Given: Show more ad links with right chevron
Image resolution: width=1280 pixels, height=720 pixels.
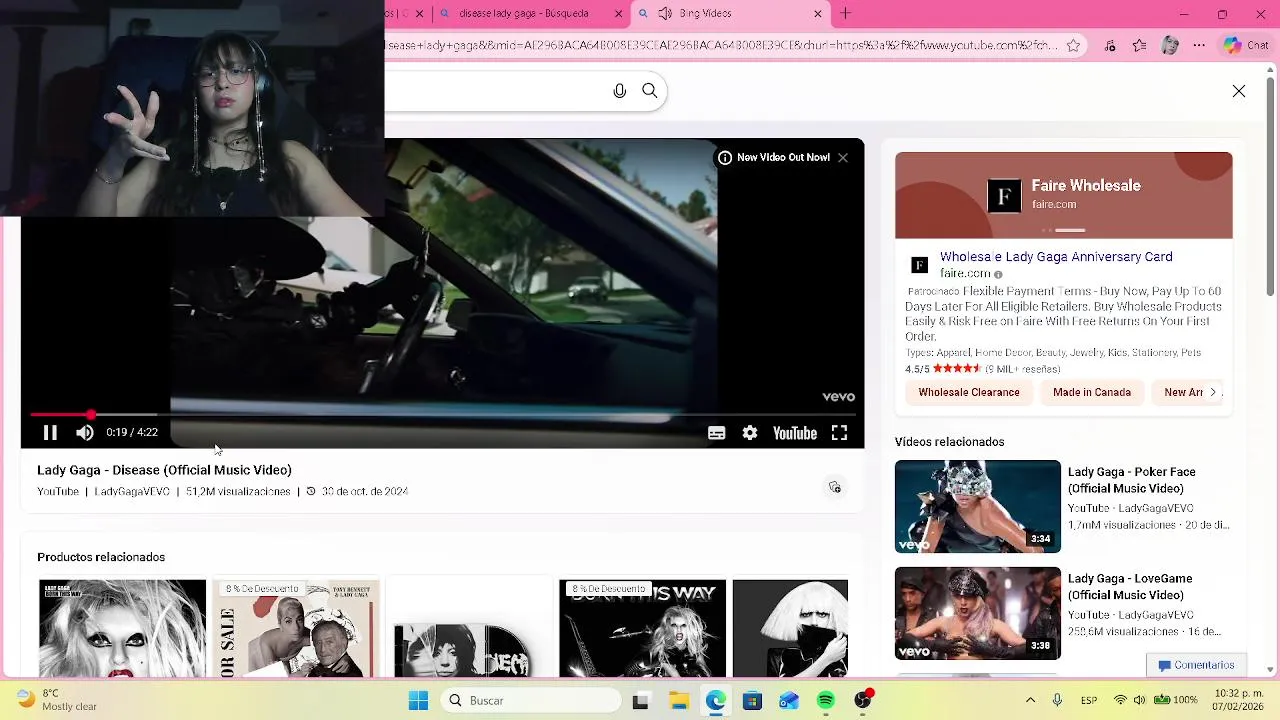Looking at the screenshot, I should (1213, 392).
